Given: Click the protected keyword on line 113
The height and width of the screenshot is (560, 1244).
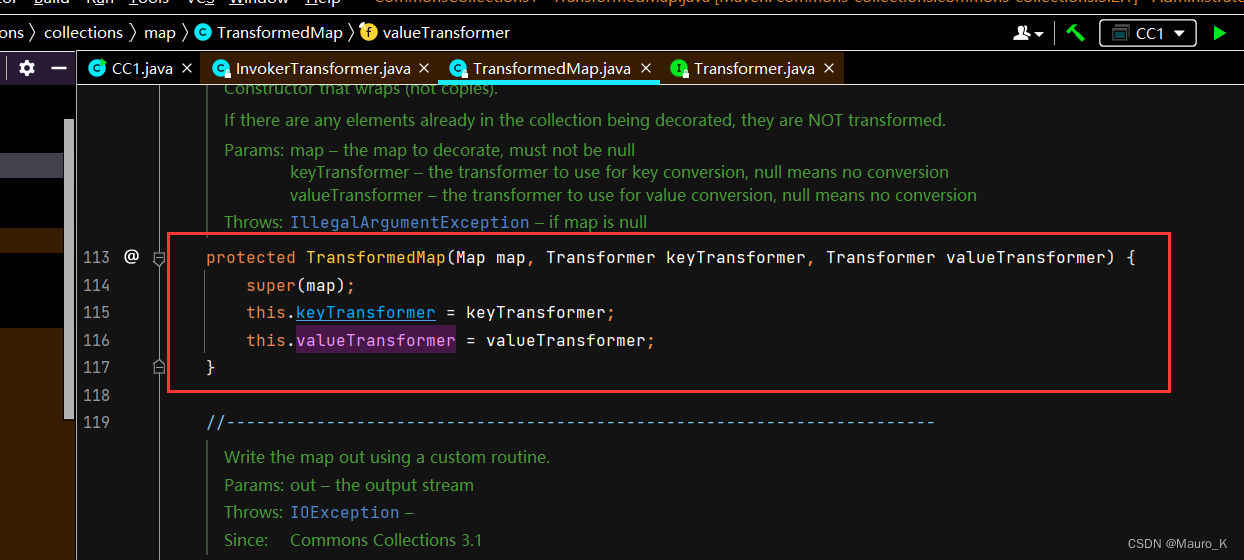Looking at the screenshot, I should [x=251, y=257].
